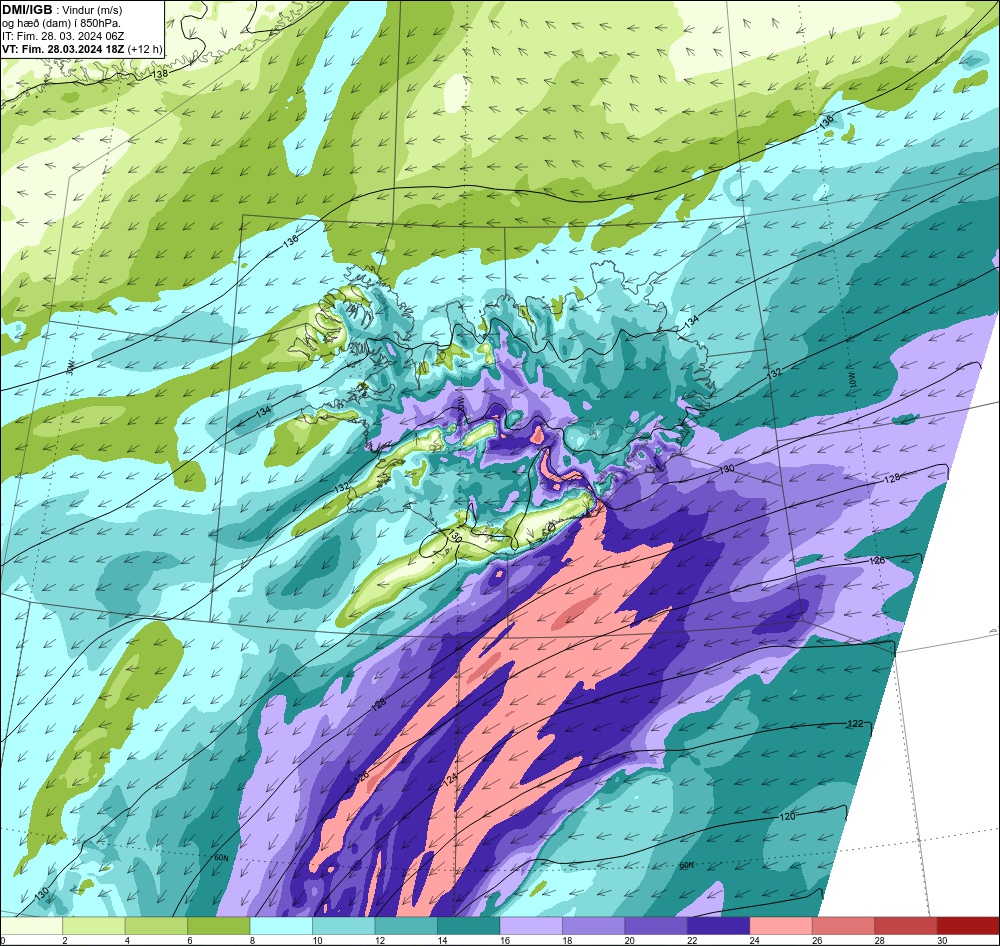
Task: Click the legend tick value '2'
Action: (65, 940)
